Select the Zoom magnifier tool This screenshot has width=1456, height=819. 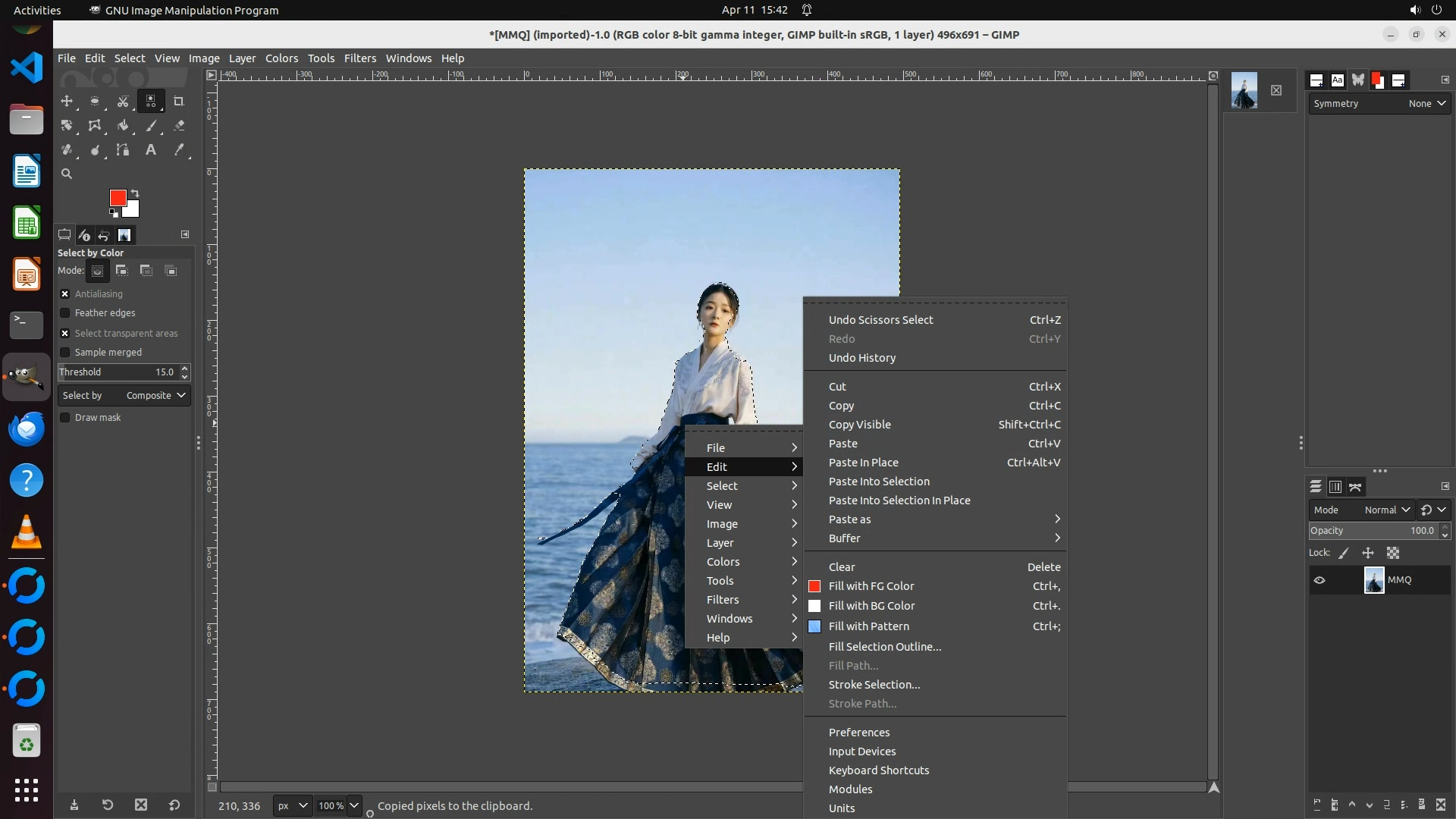[67, 174]
